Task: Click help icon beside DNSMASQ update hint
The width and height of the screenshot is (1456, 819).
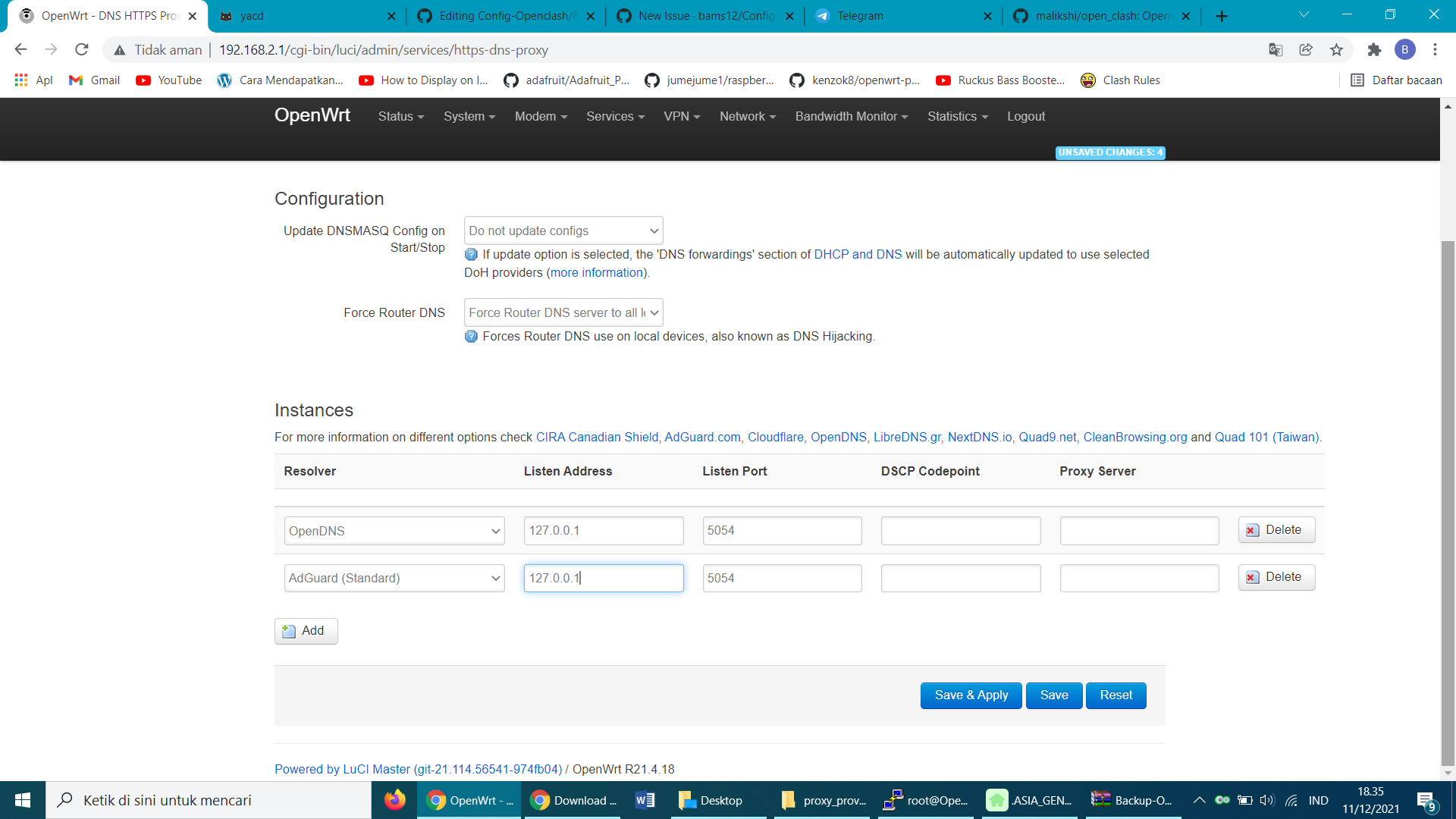Action: click(471, 255)
